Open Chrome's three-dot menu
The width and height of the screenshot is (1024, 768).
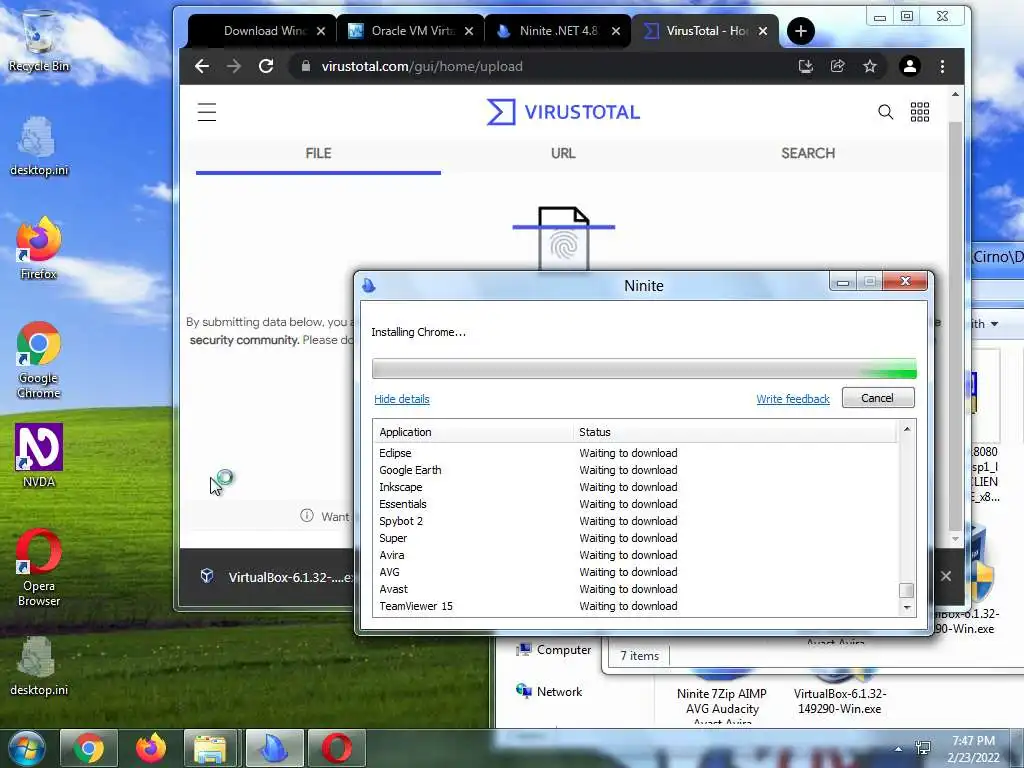pyautogui.click(x=942, y=66)
